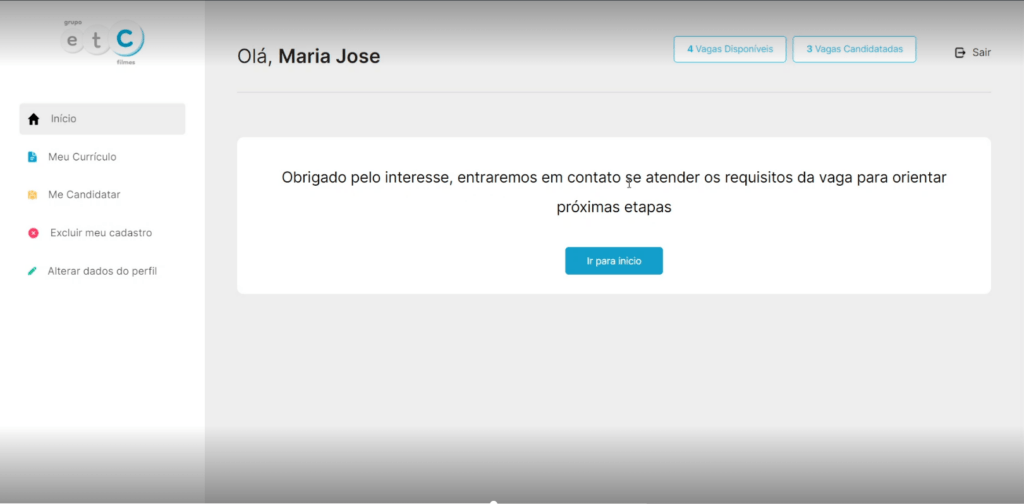1024x504 pixels.
Task: Choose the Excluir meu cadastro text
Action: point(101,233)
